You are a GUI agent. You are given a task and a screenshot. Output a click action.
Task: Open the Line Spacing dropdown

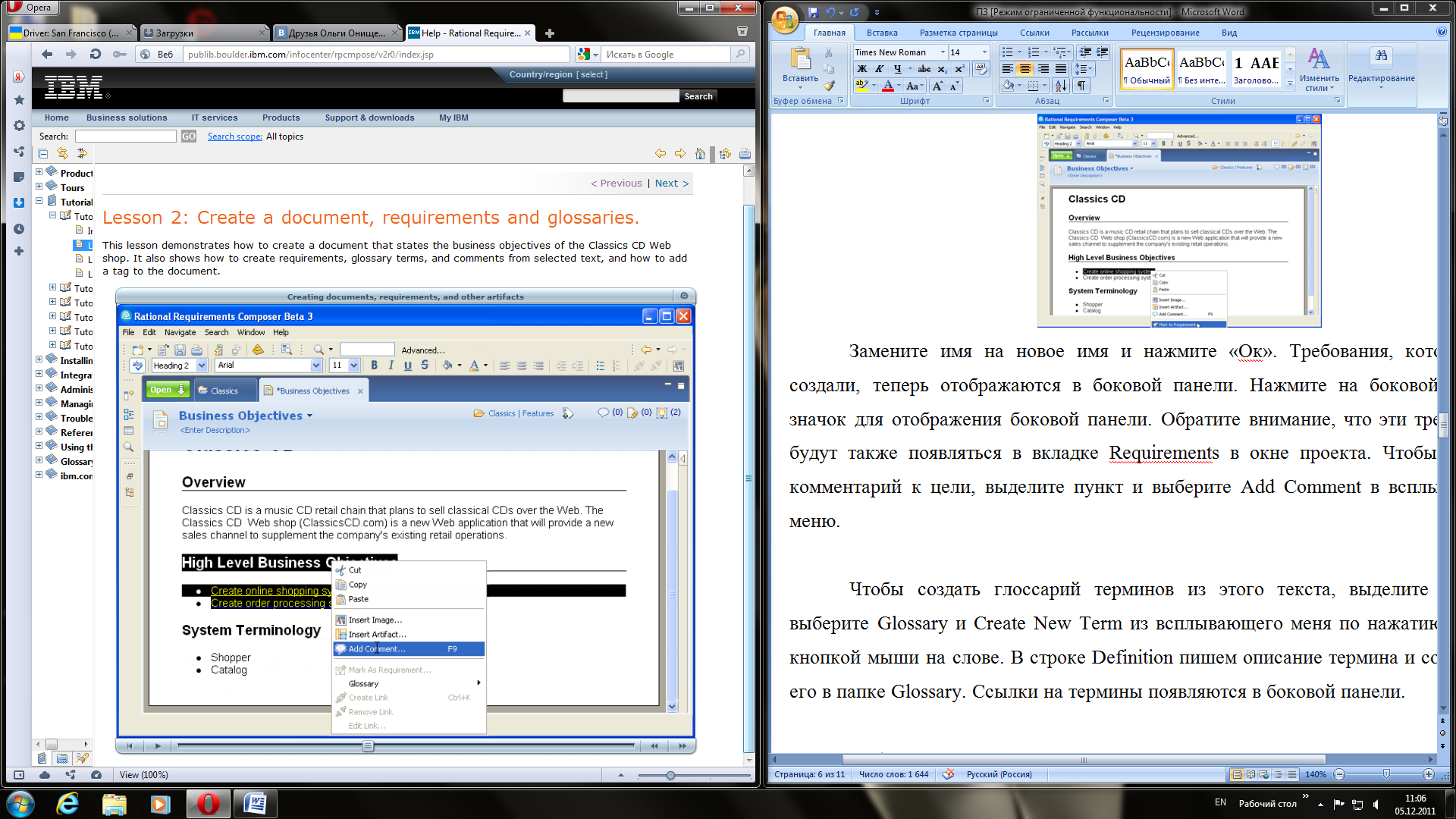coord(1083,69)
